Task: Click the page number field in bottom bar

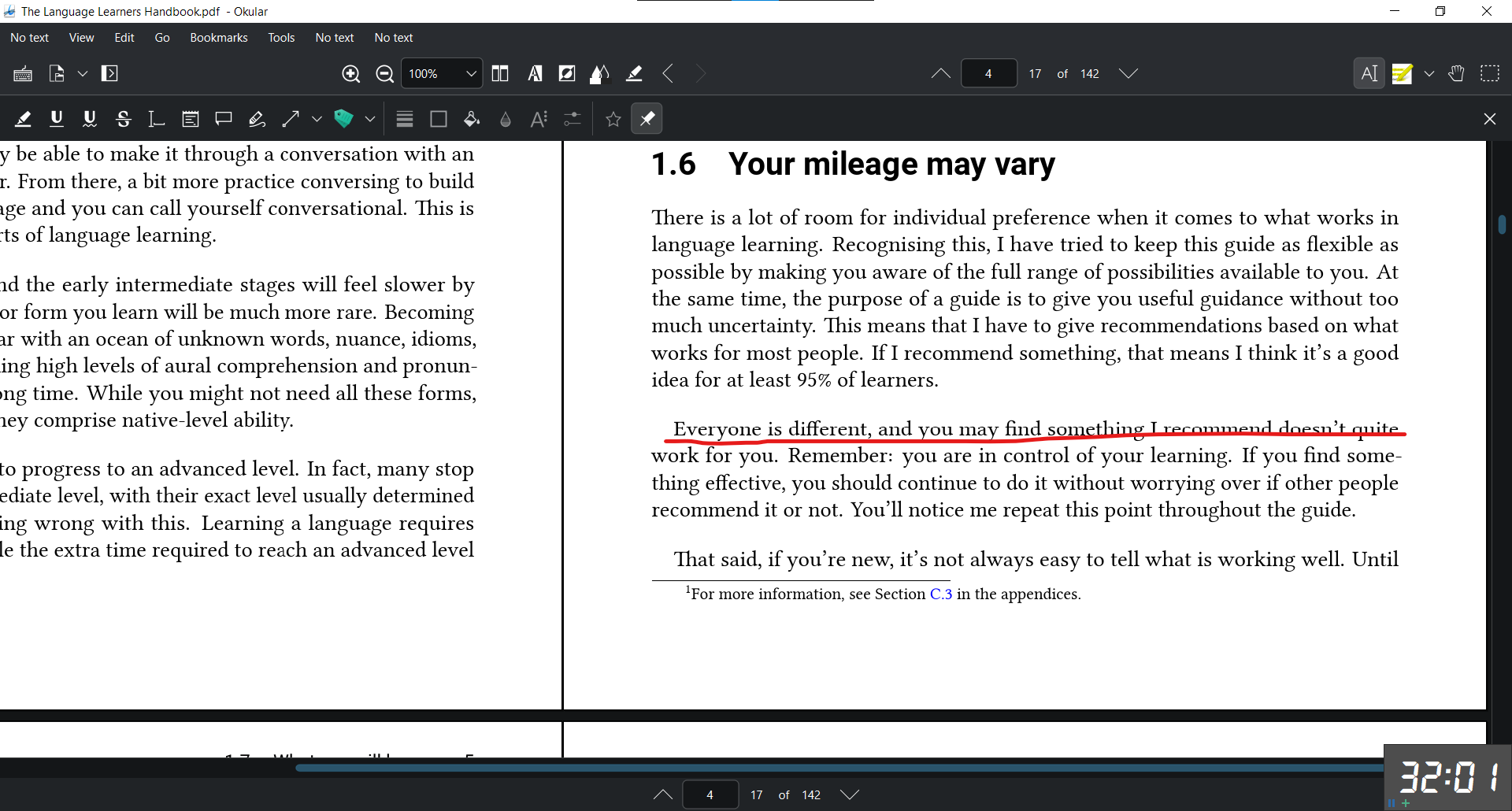Action: (710, 795)
